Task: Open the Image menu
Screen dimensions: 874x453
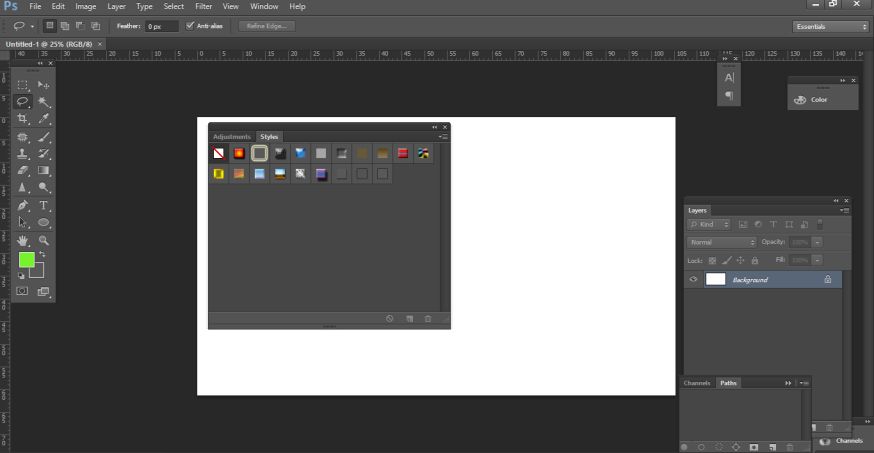Action: (85, 7)
